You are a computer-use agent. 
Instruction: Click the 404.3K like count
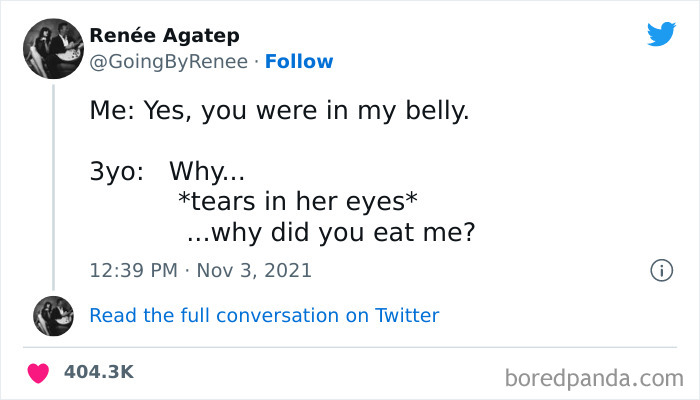click(x=98, y=371)
